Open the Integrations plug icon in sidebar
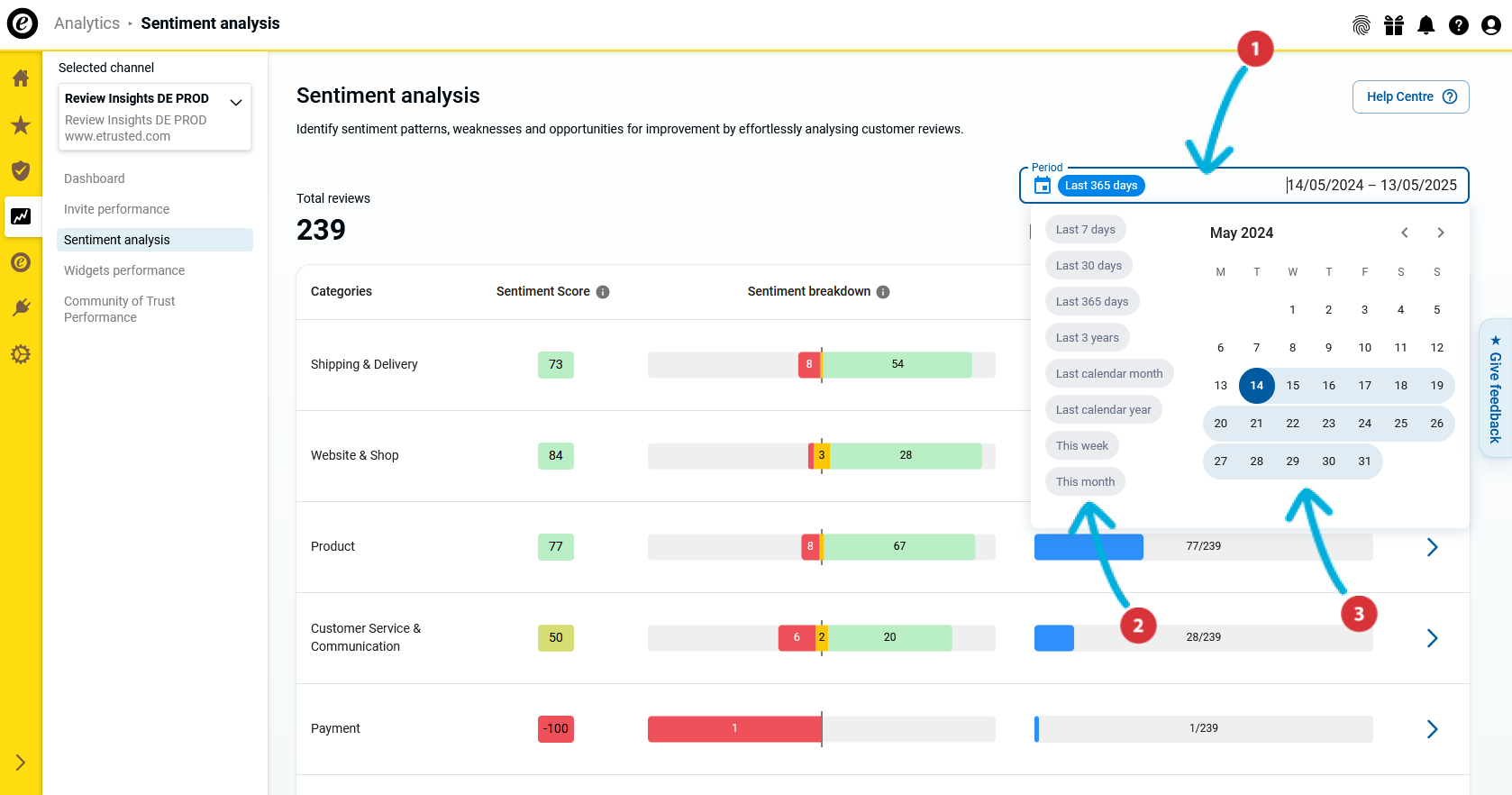The height and width of the screenshot is (795, 1512). coord(21,308)
